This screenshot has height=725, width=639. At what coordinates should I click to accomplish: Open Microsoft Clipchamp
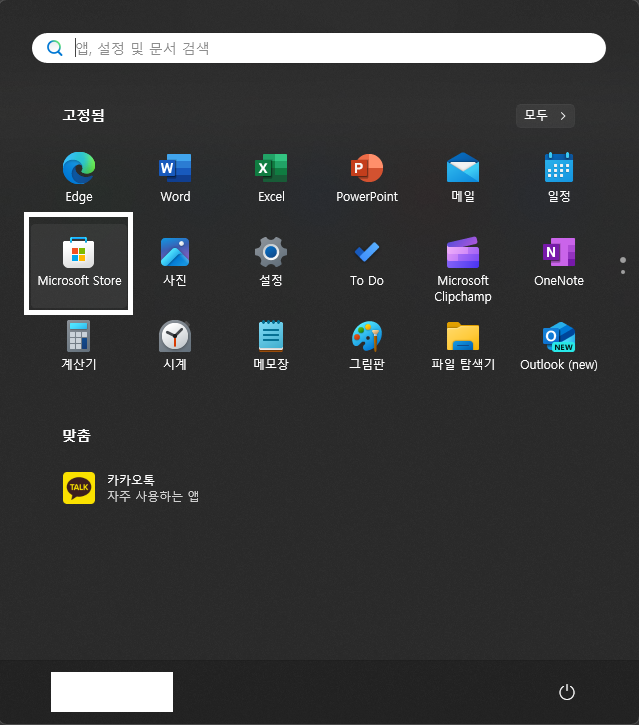click(x=463, y=270)
